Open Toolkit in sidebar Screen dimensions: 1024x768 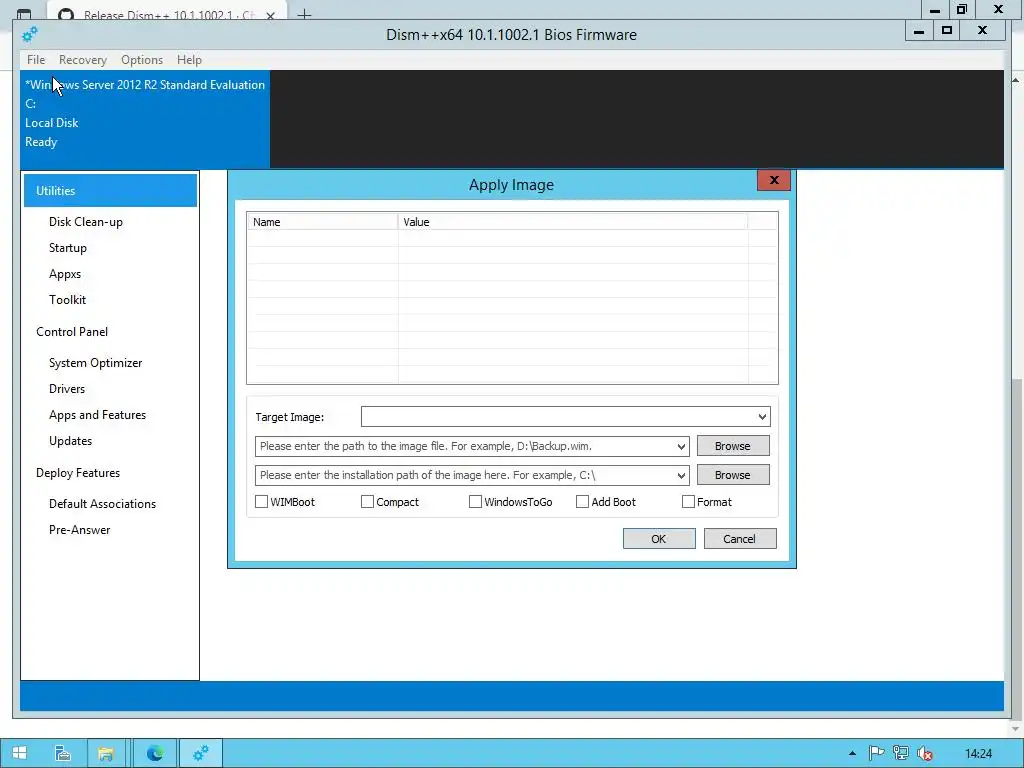pos(67,300)
